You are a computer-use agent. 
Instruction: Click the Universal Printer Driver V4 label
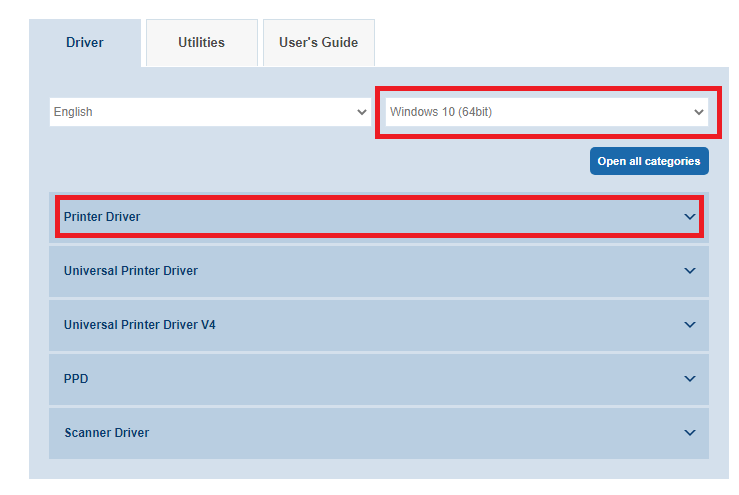pos(140,325)
